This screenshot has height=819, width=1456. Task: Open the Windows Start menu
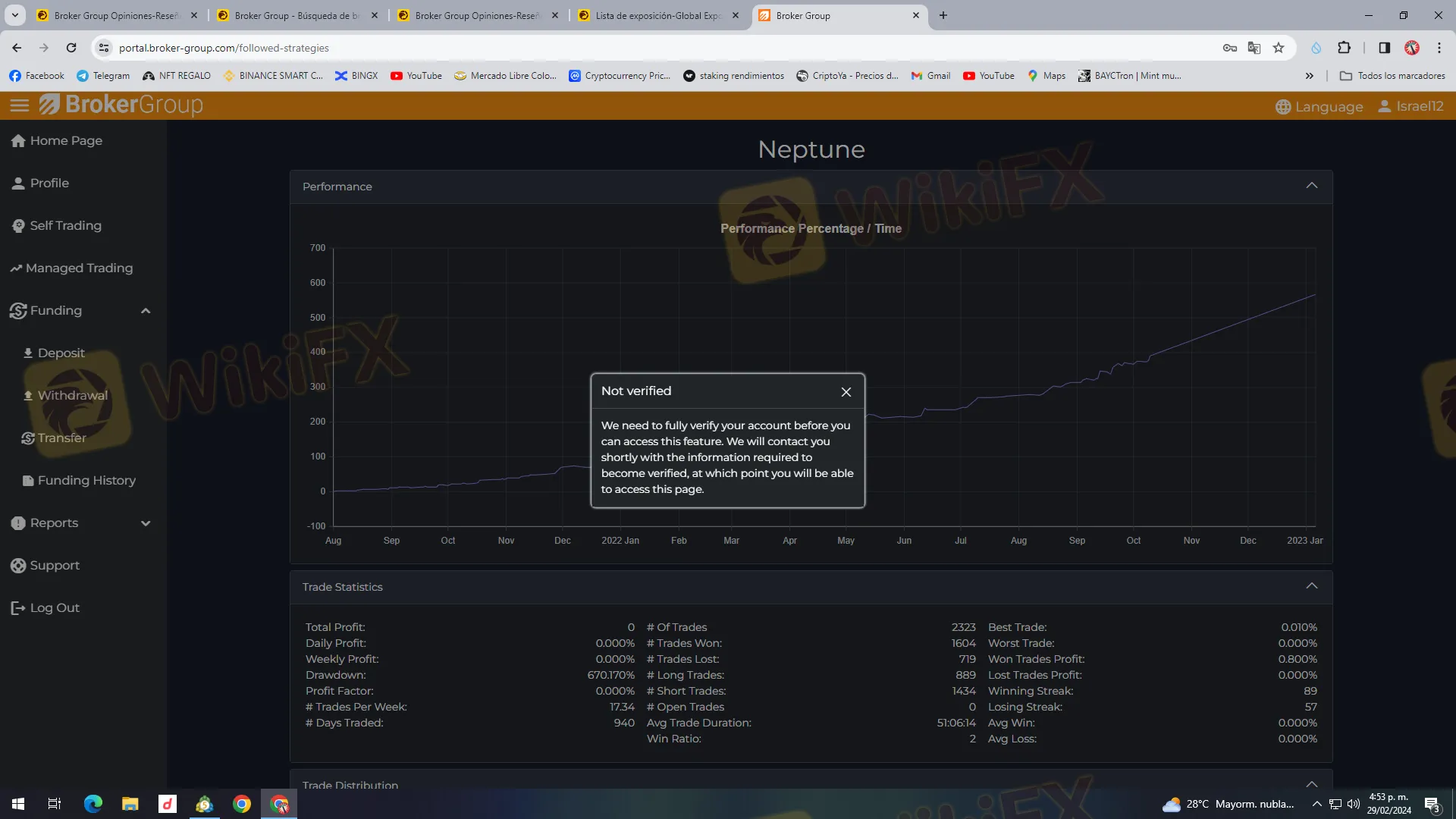click(x=18, y=804)
